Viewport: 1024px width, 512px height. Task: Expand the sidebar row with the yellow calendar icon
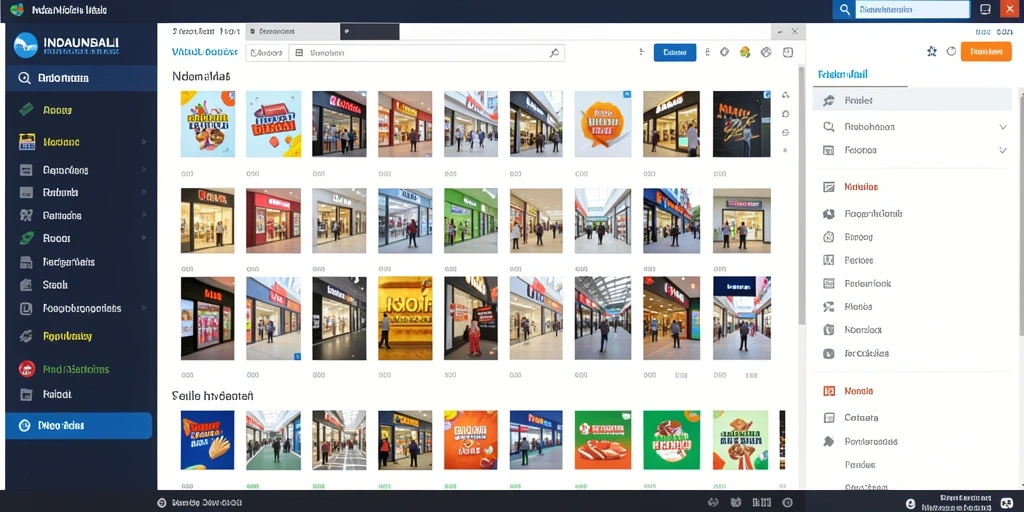click(x=144, y=142)
